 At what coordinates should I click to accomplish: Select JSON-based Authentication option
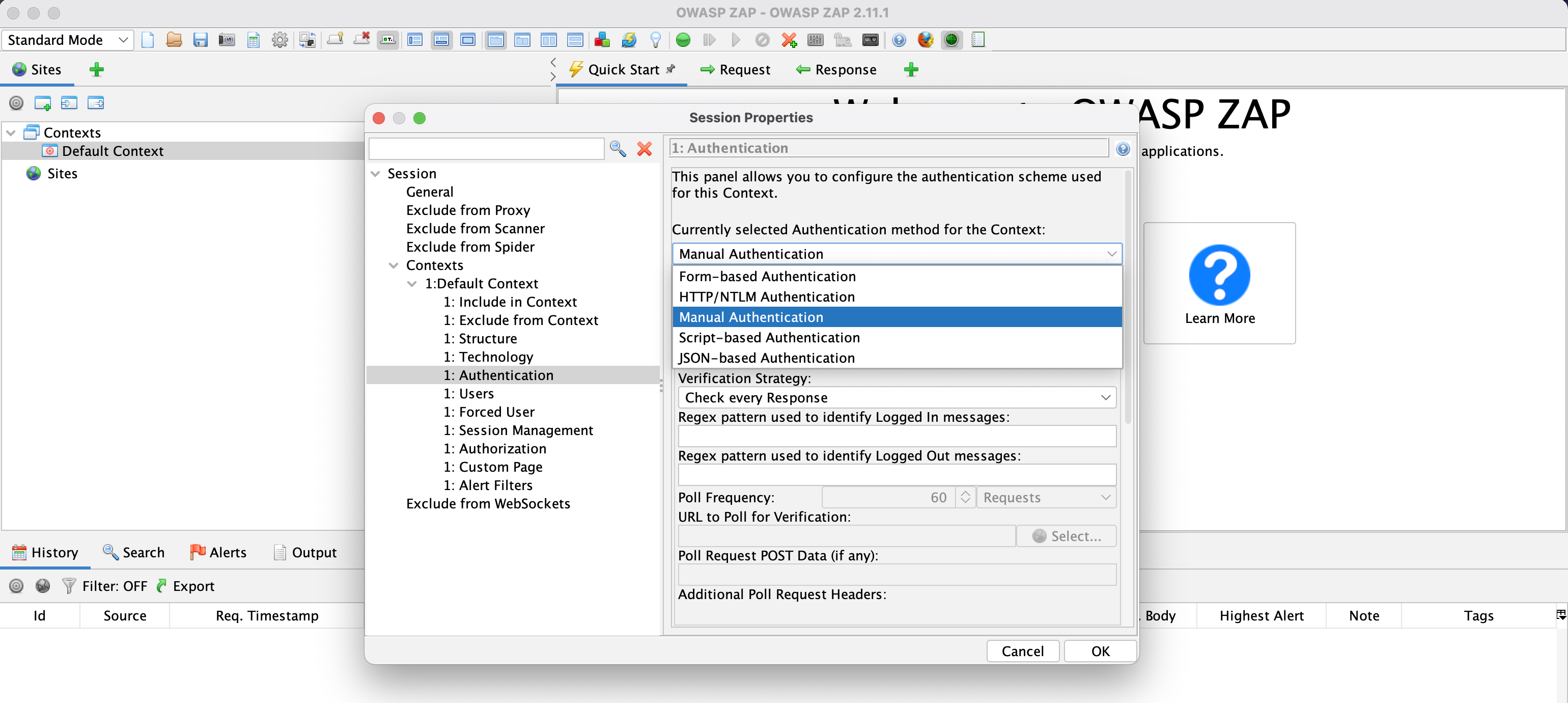pyautogui.click(x=896, y=358)
